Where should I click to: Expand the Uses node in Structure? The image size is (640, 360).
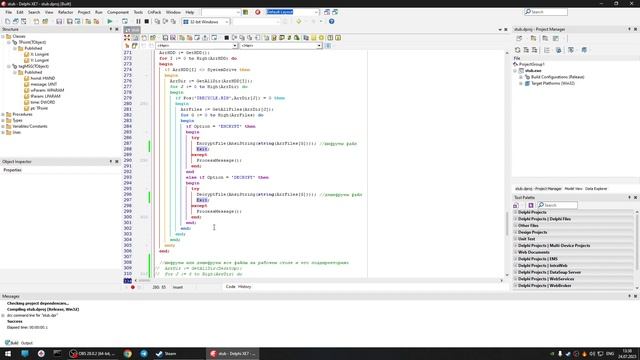pos(3,132)
